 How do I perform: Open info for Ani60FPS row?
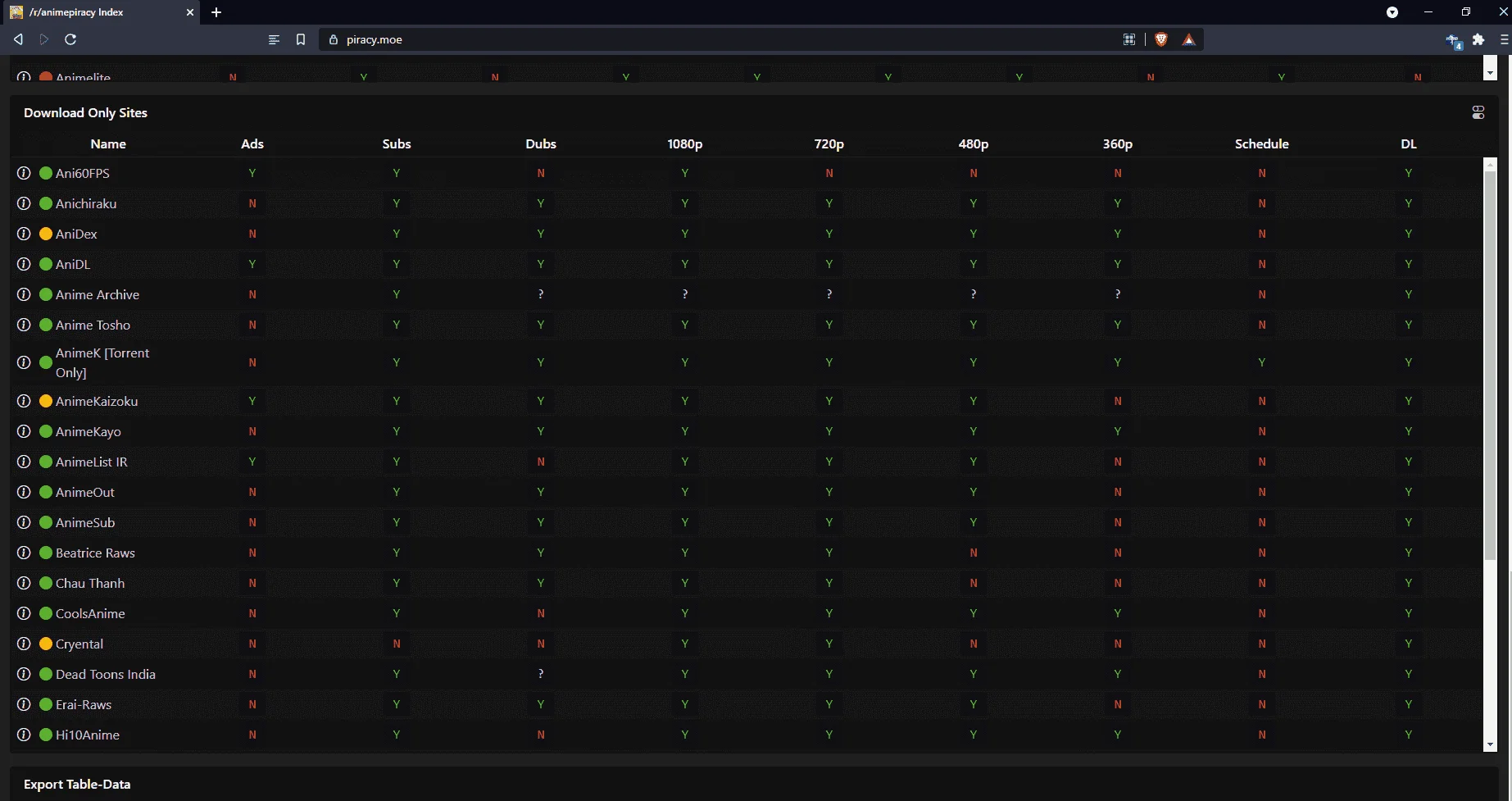point(24,173)
